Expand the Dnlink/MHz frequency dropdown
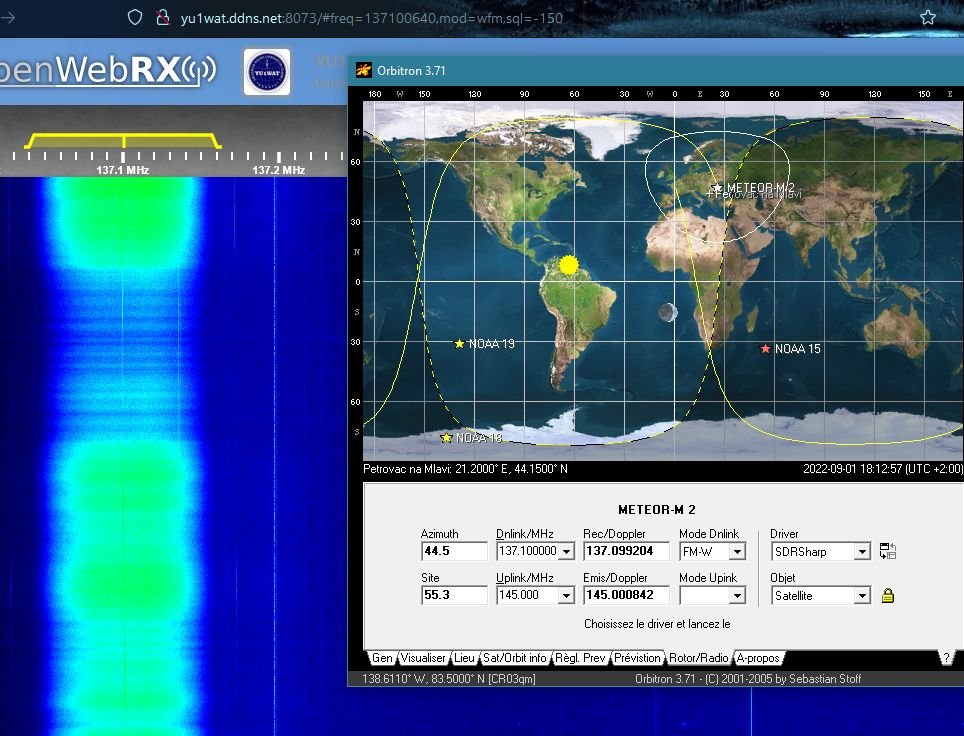 566,552
